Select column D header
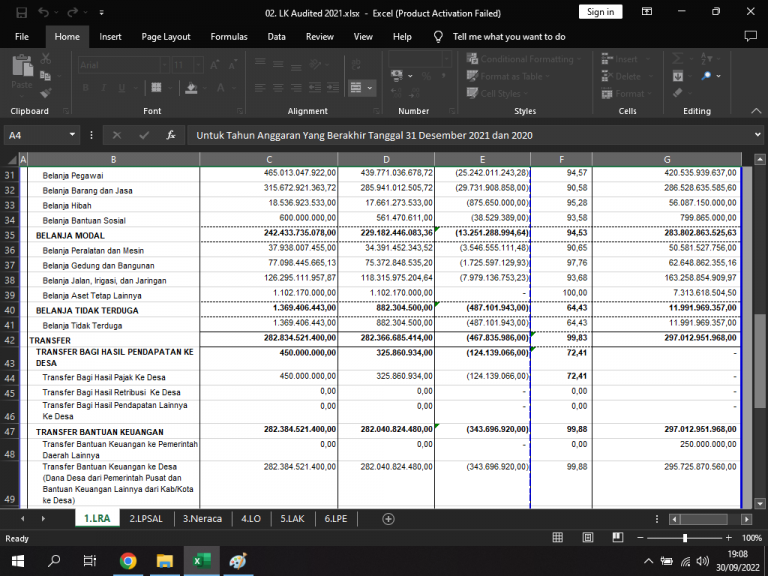 click(x=386, y=159)
